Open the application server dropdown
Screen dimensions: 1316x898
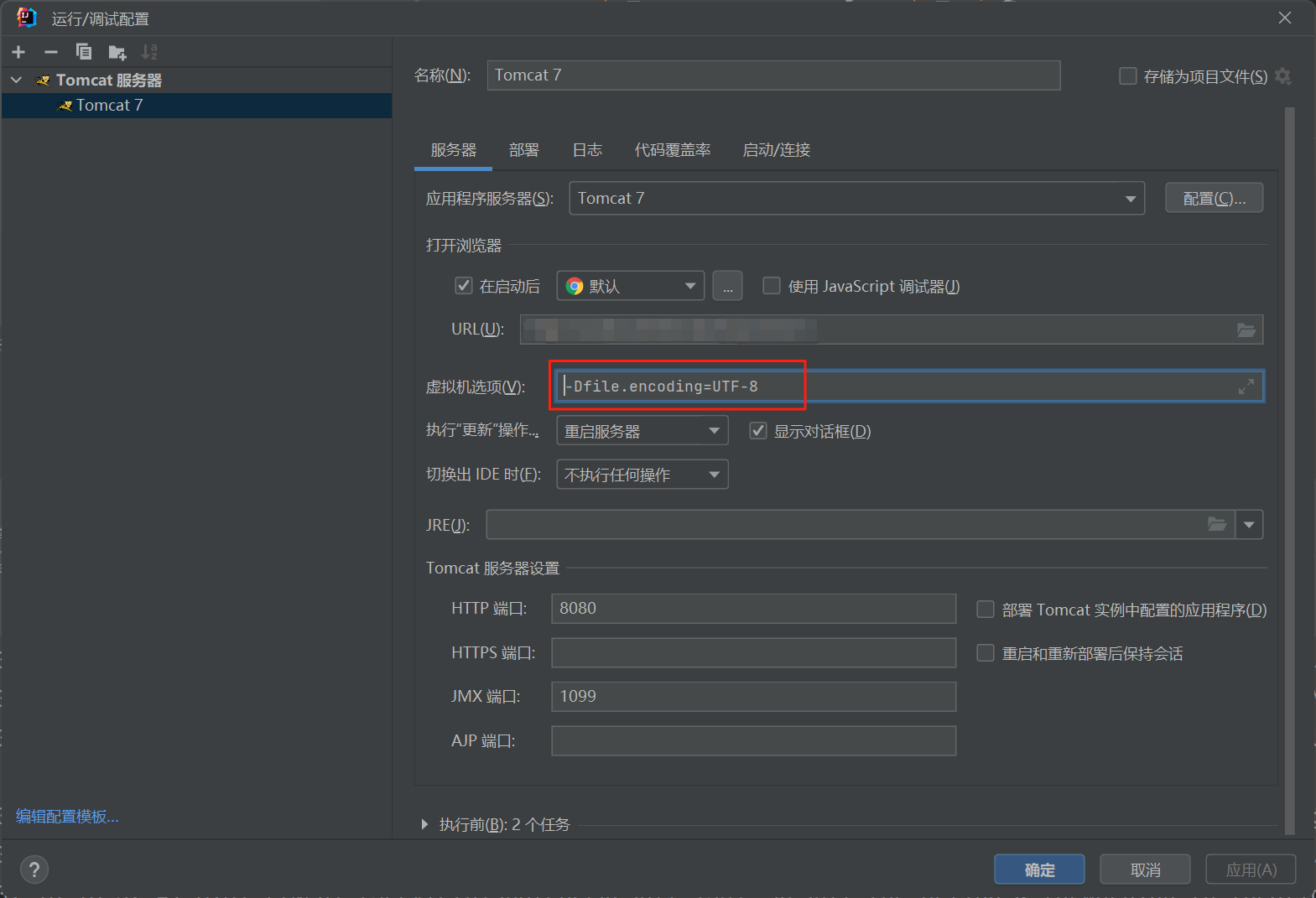point(856,199)
